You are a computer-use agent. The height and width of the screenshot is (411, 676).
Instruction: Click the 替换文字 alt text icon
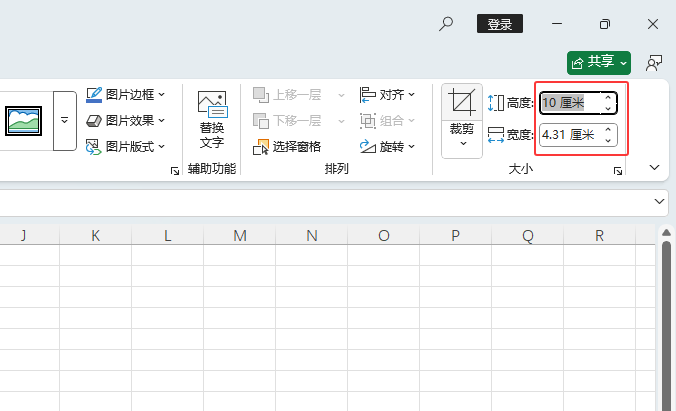tap(212, 104)
